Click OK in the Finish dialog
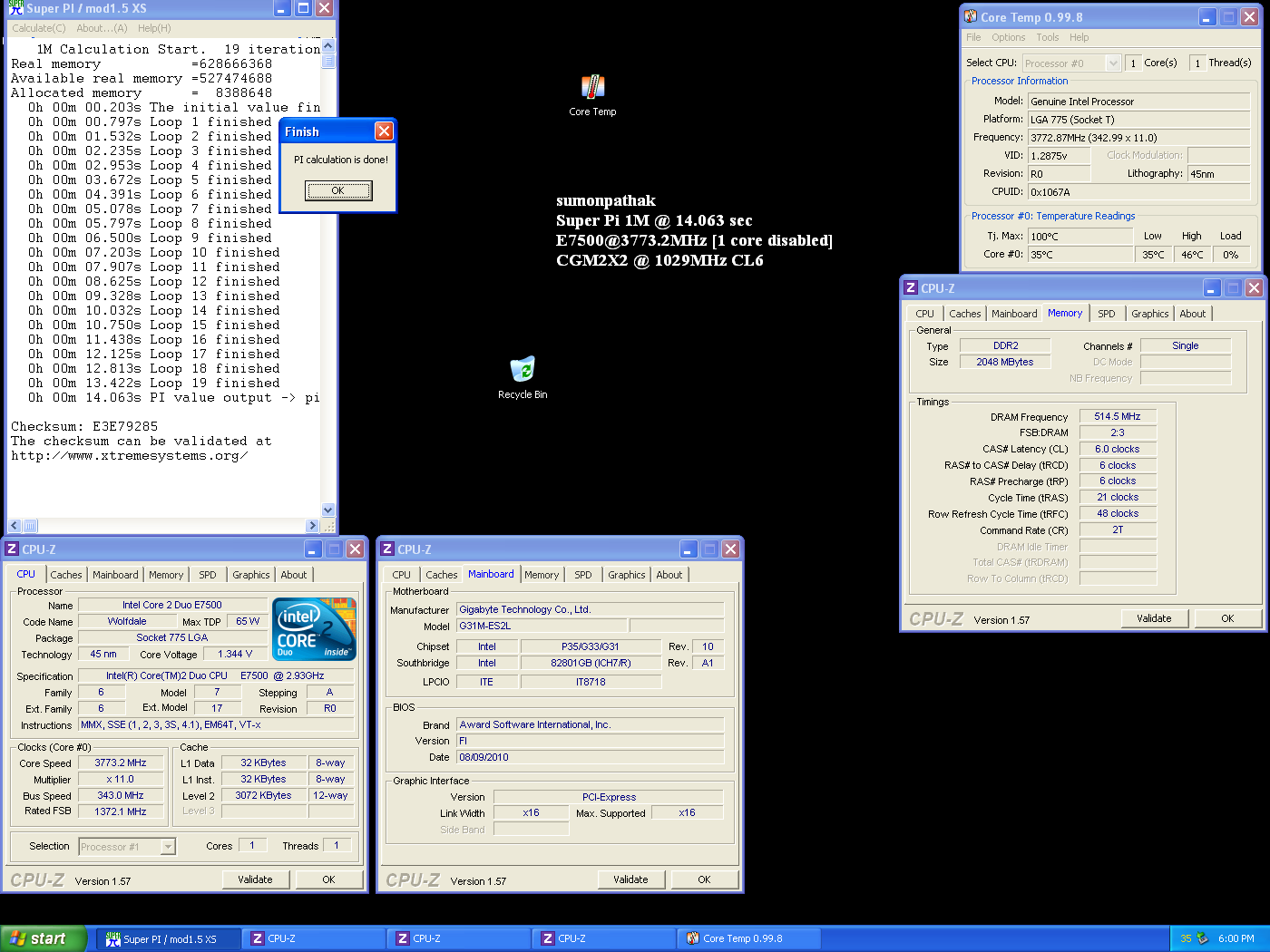Viewport: 1270px width, 952px height. pos(338,190)
